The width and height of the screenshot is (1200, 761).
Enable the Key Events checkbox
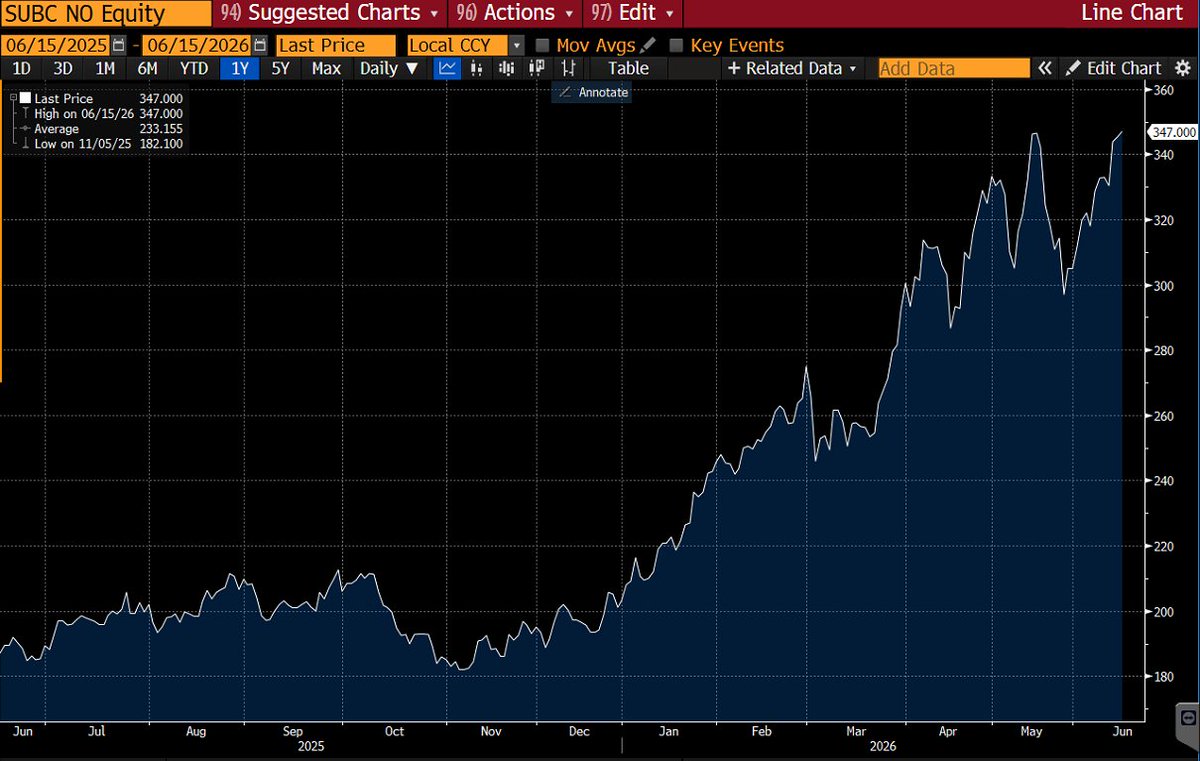[676, 45]
